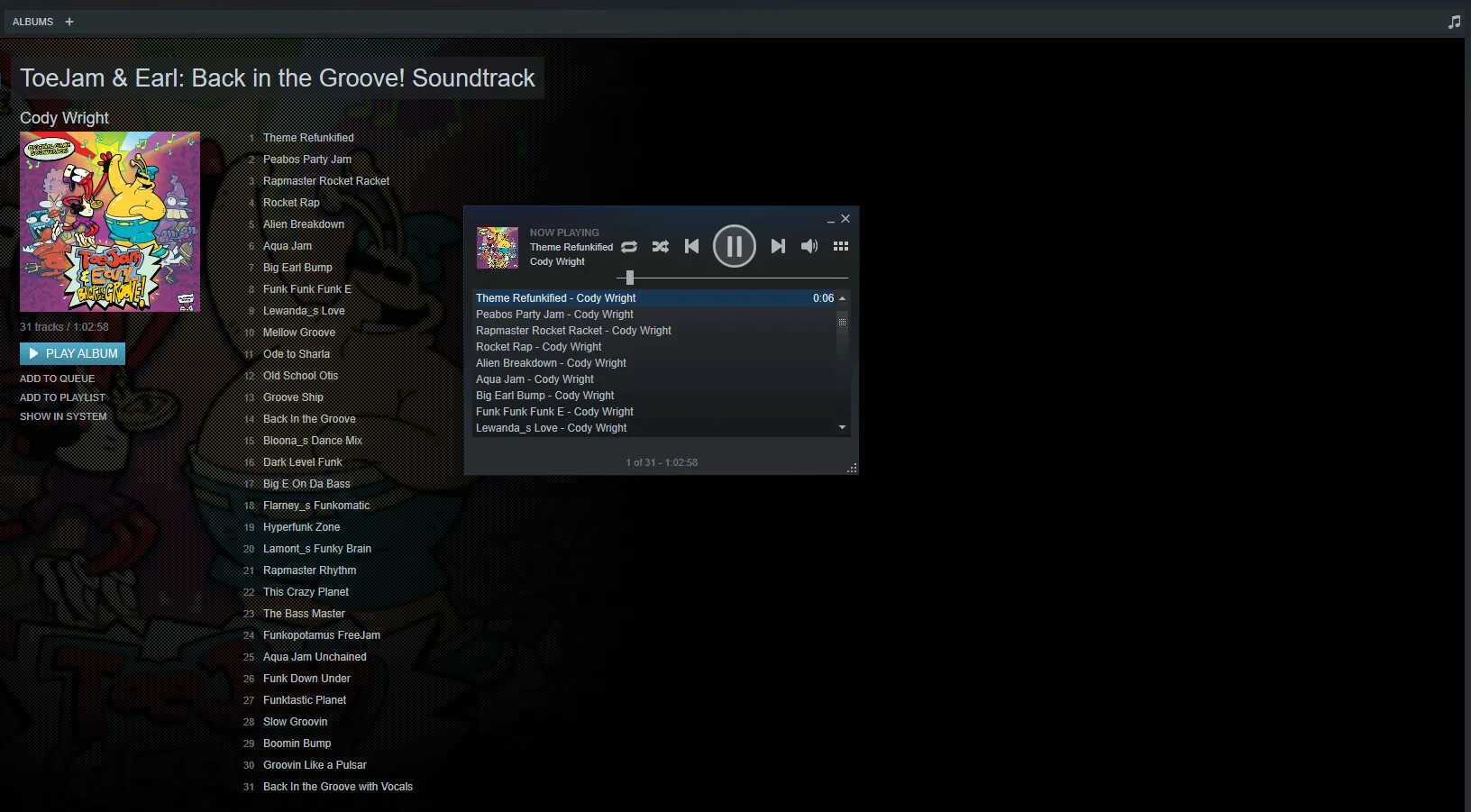Viewport: 1471px width, 812px height.
Task: Select track Ode to Sharla
Action: click(297, 354)
